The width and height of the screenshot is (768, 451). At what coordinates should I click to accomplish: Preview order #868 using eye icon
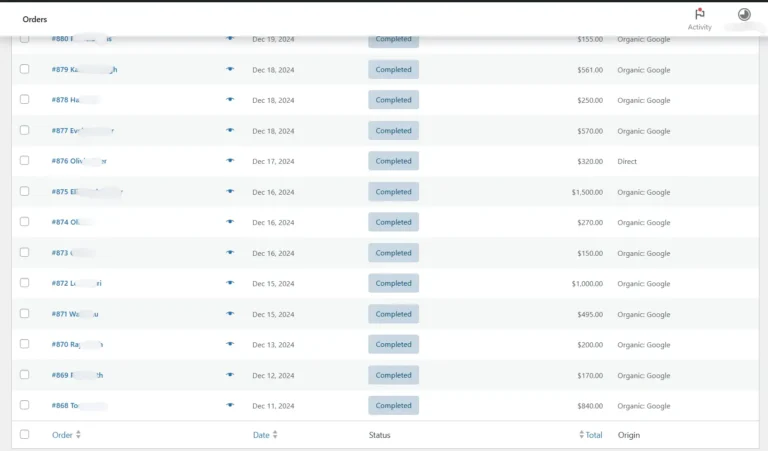pyautogui.click(x=230, y=406)
